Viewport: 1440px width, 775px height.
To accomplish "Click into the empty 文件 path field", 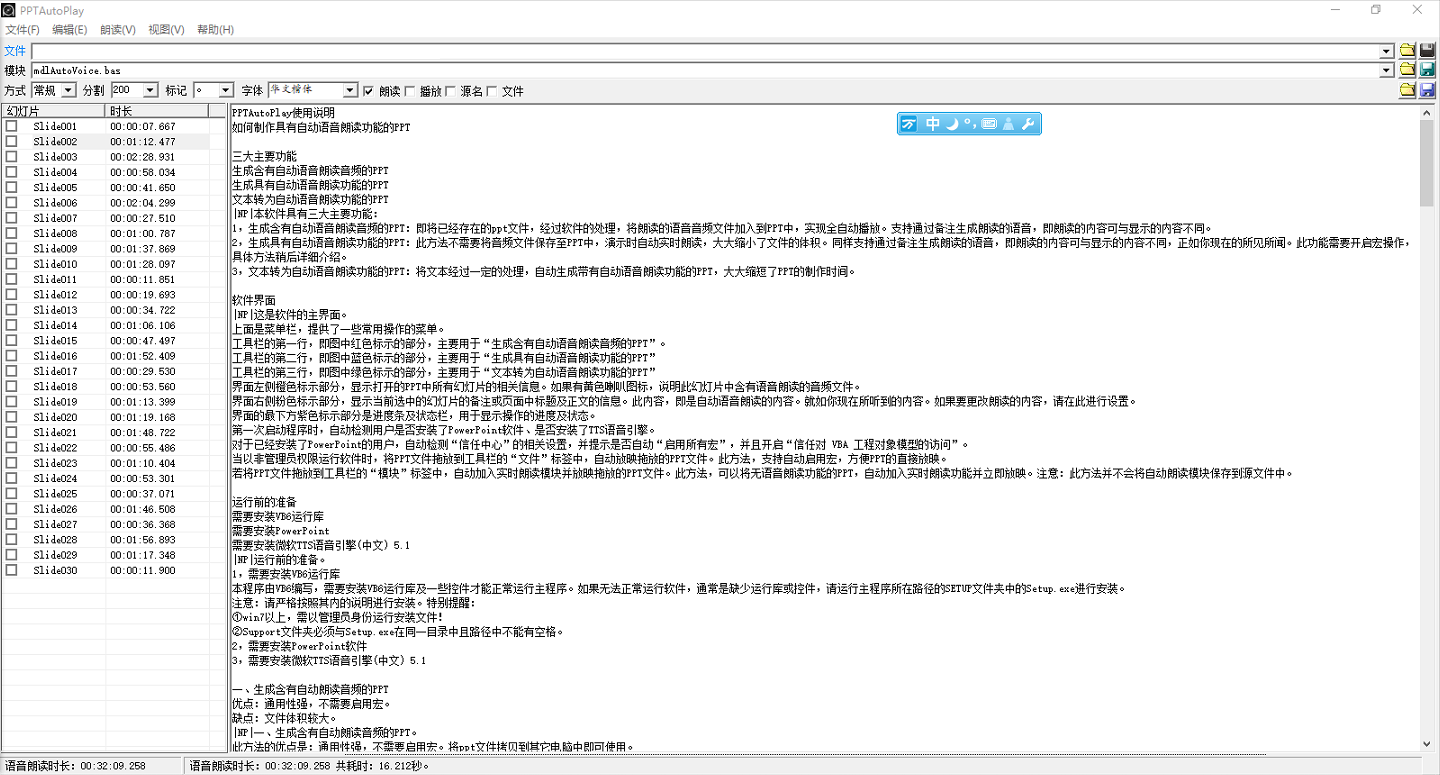I will (x=705, y=51).
